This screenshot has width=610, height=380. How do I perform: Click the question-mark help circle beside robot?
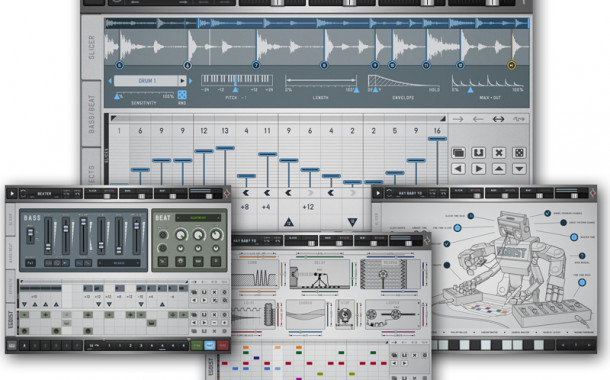coord(582,256)
